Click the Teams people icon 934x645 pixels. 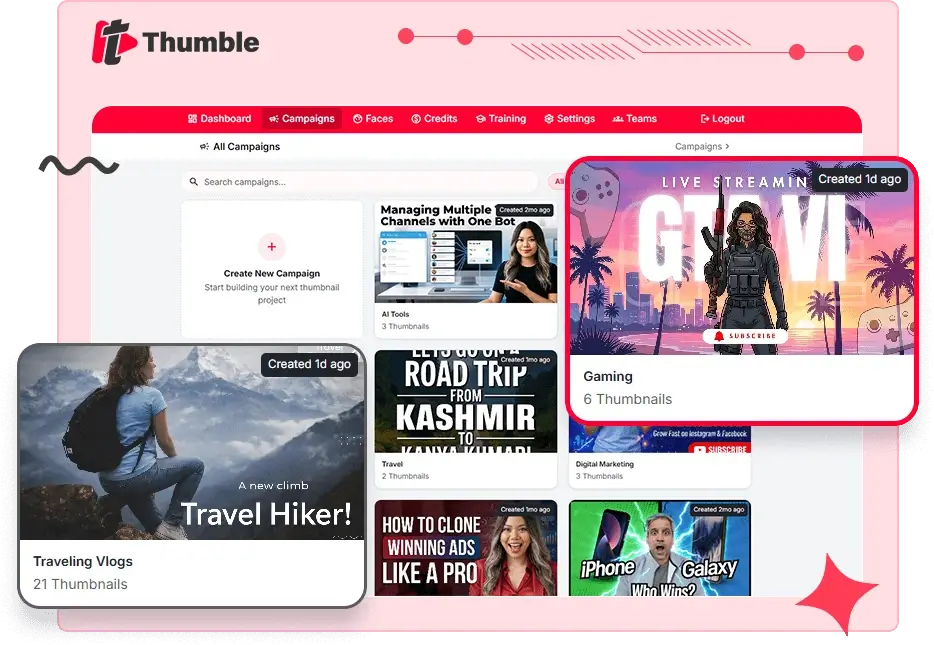pyautogui.click(x=618, y=119)
